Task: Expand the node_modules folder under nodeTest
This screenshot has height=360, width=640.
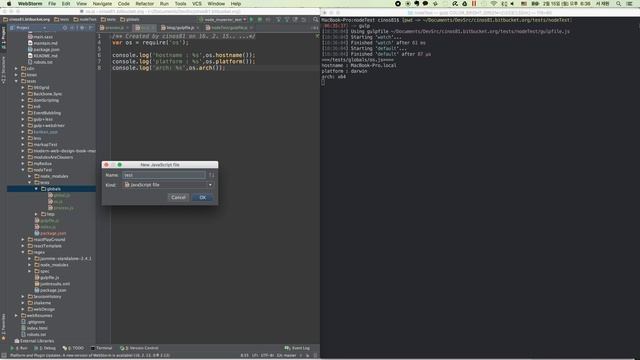Action: [x=30, y=176]
